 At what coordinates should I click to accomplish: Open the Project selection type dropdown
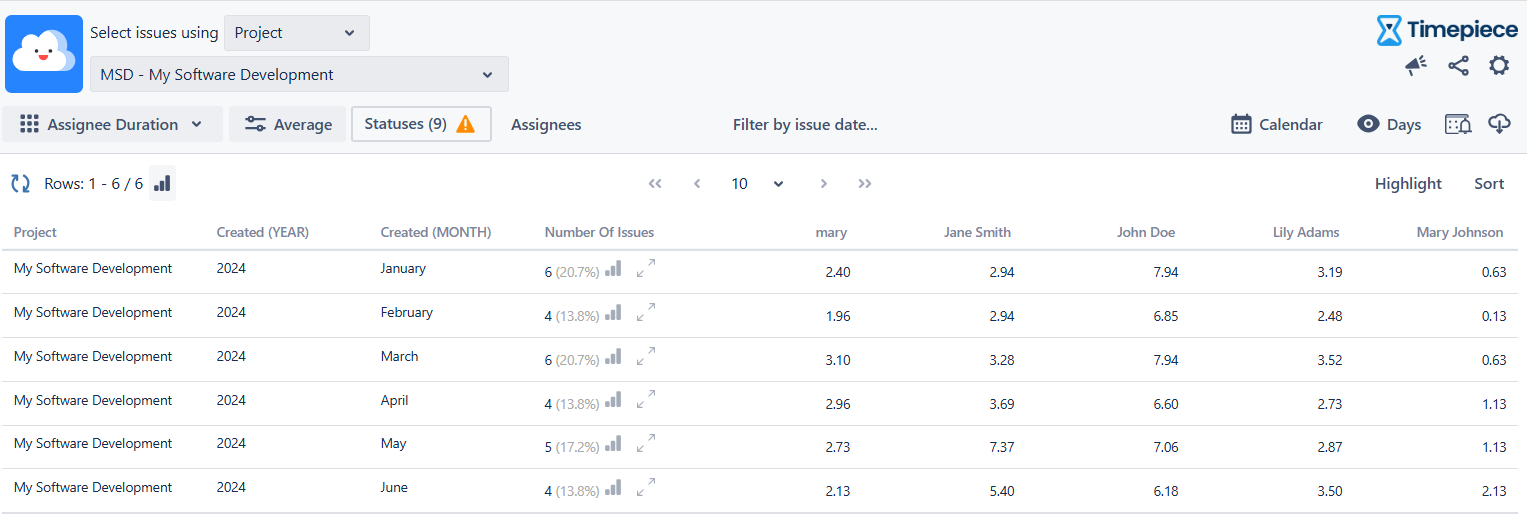(297, 33)
